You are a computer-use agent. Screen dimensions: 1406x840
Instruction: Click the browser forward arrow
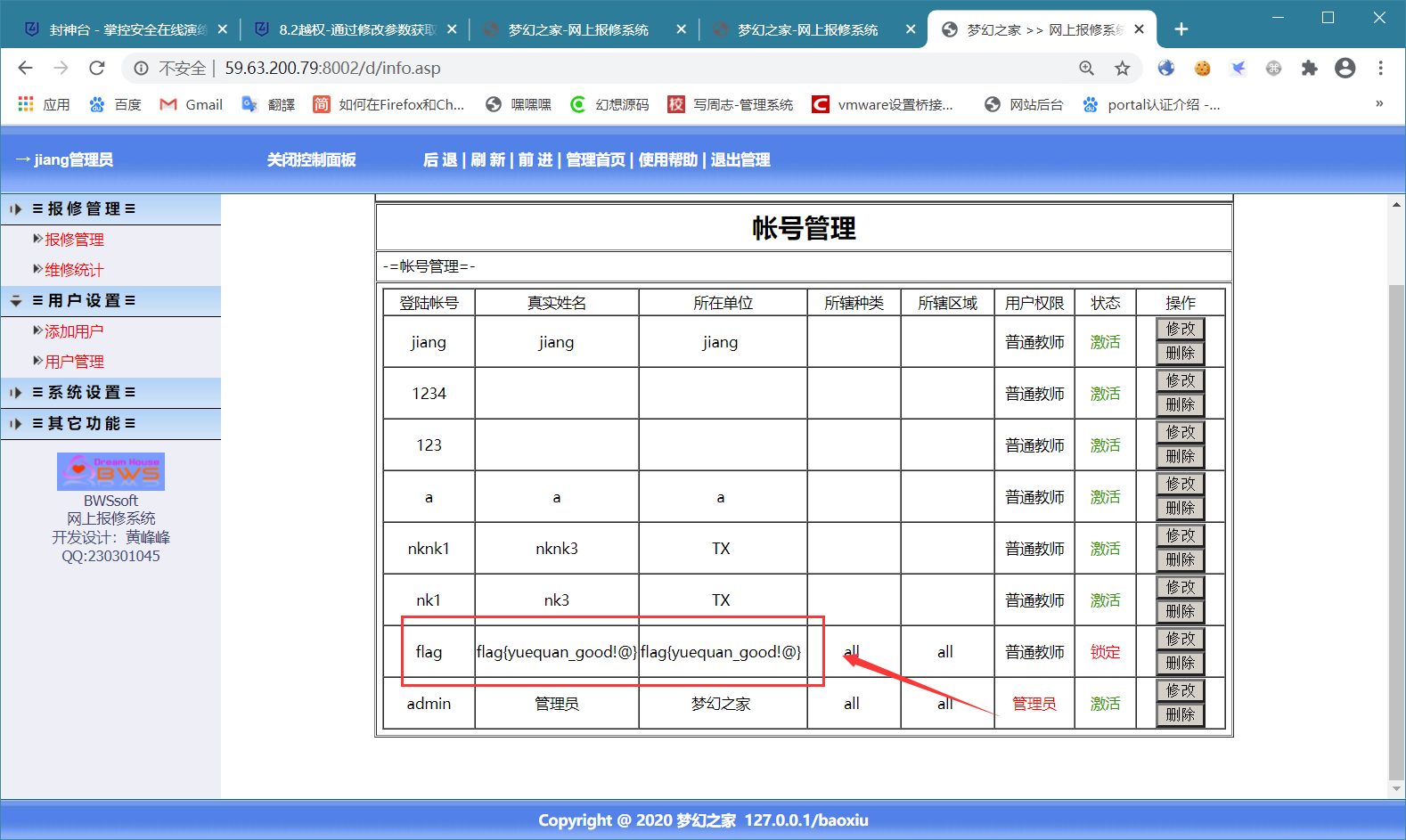coord(61,68)
